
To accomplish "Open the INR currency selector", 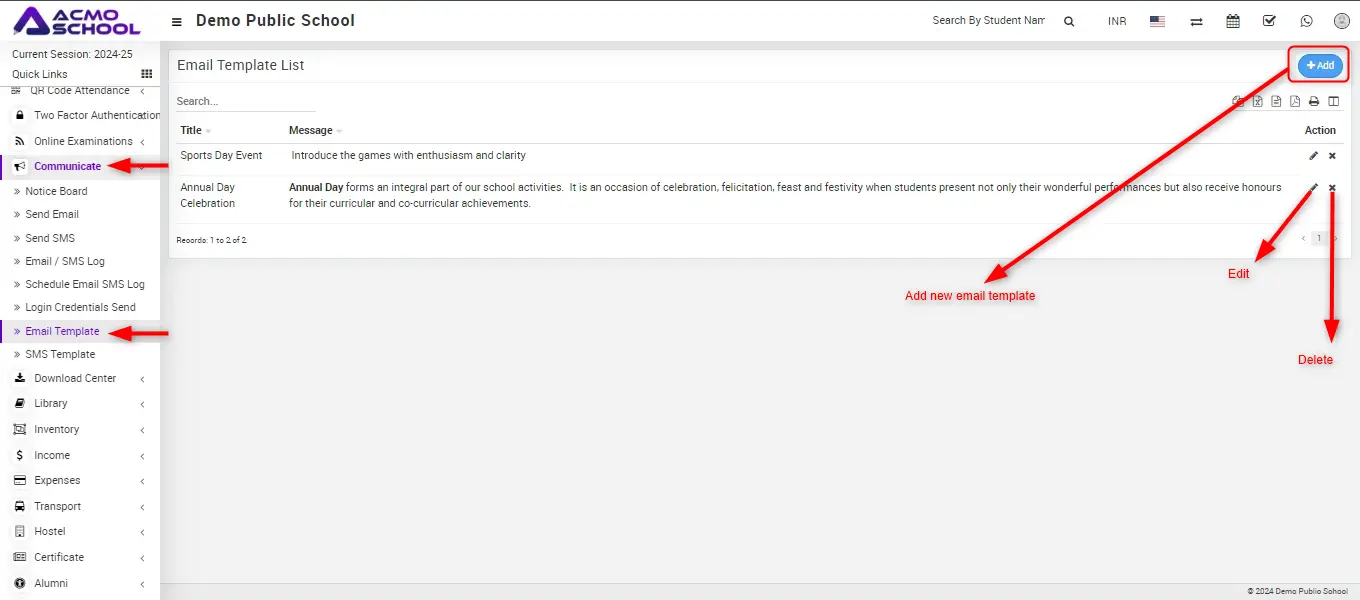I will pos(1117,21).
